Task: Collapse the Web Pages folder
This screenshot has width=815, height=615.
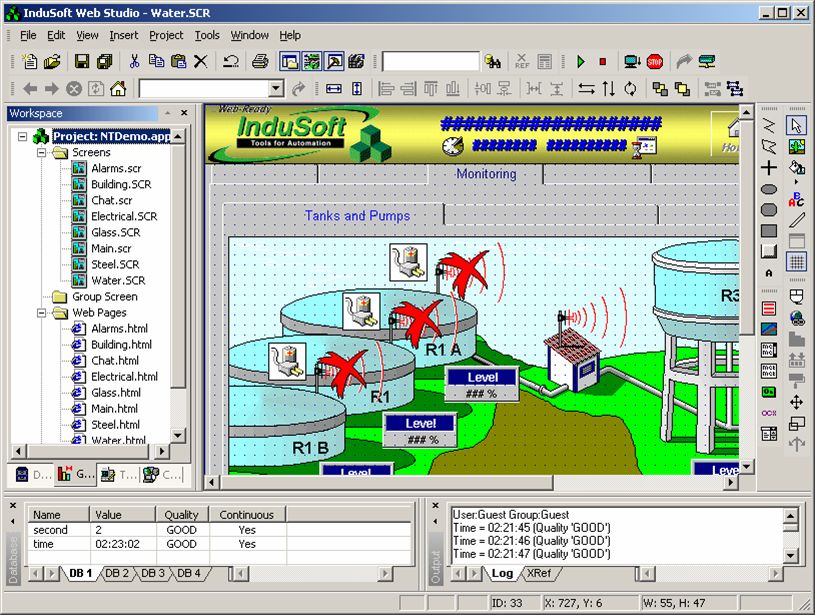Action: [42, 312]
